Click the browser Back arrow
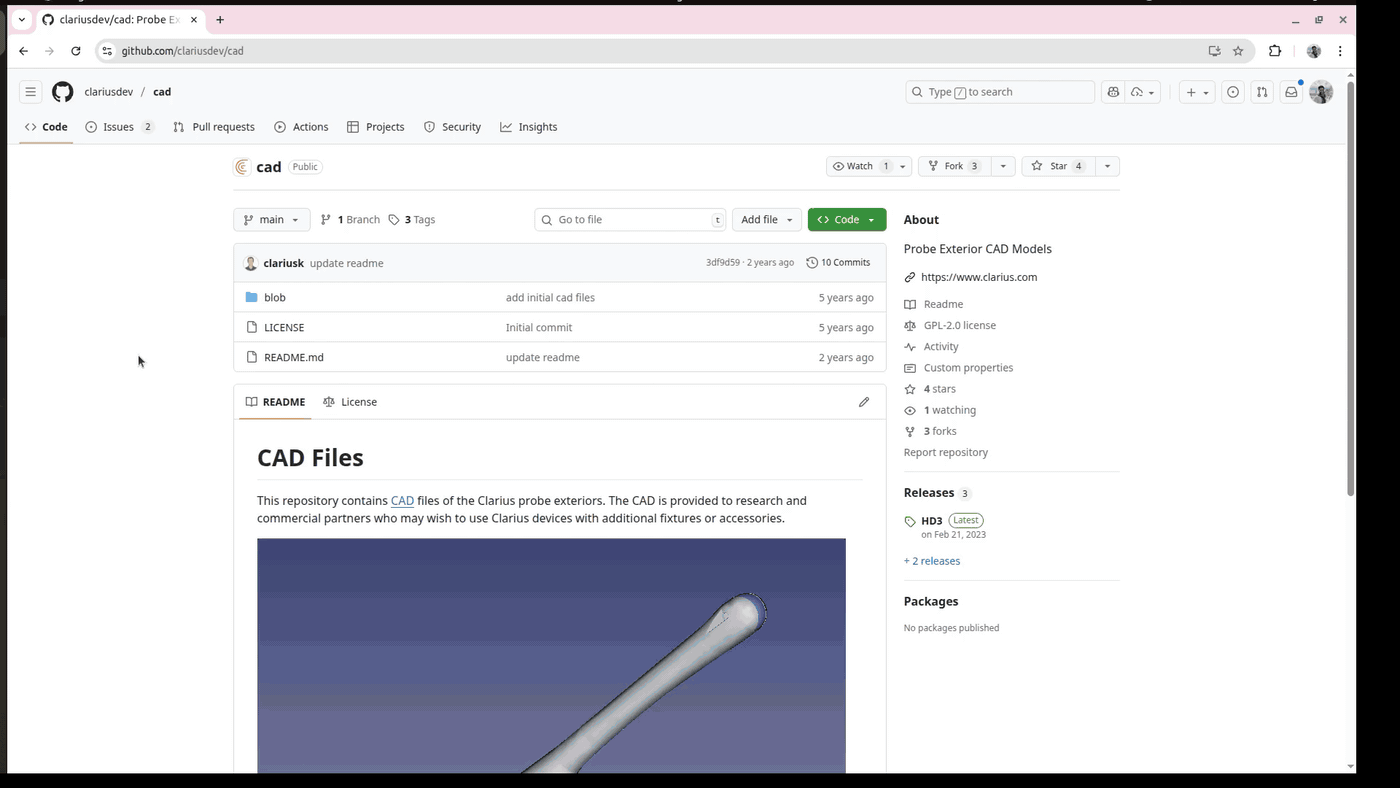Viewport: 1400px width, 788px height. click(x=24, y=51)
